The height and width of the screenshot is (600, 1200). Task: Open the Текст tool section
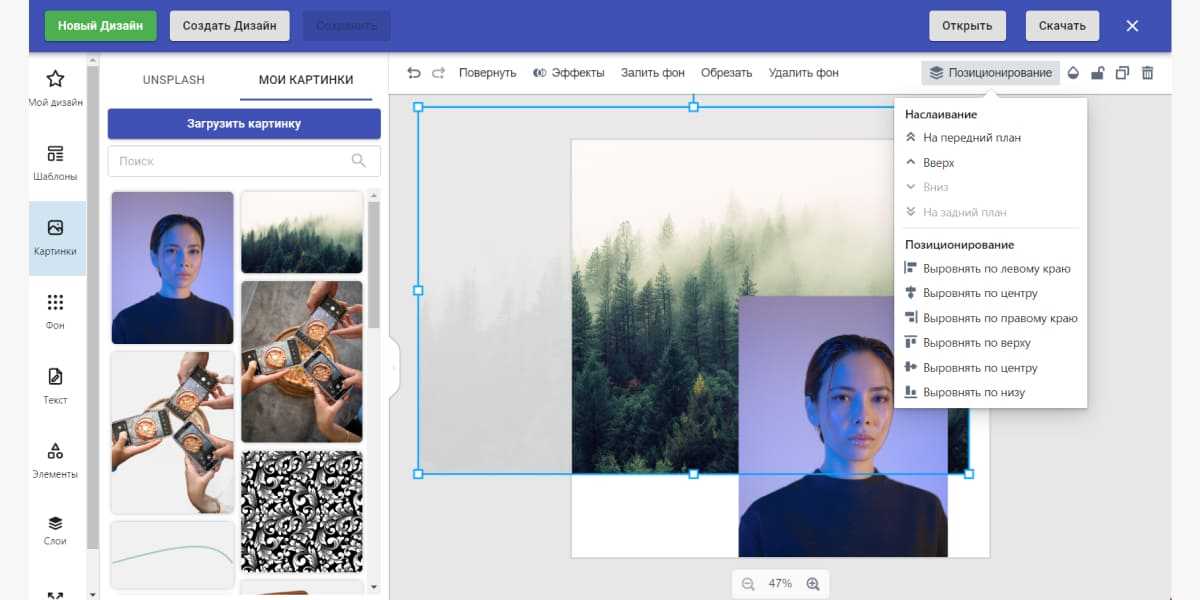[x=55, y=386]
